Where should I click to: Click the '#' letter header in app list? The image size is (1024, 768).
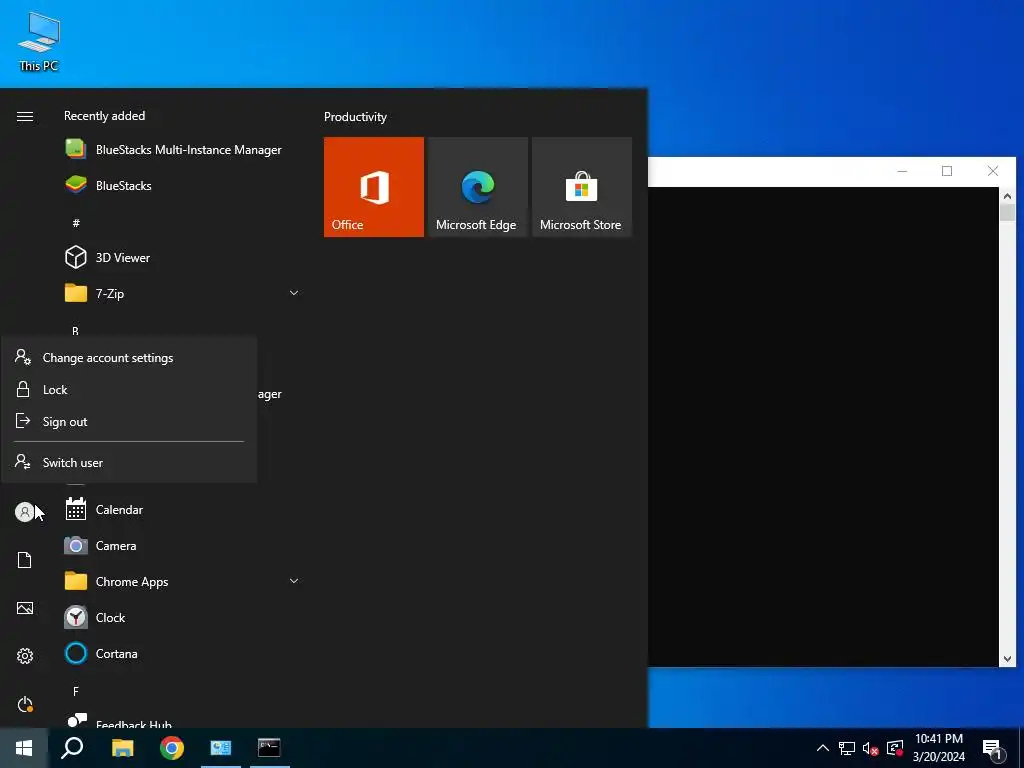coord(76,223)
